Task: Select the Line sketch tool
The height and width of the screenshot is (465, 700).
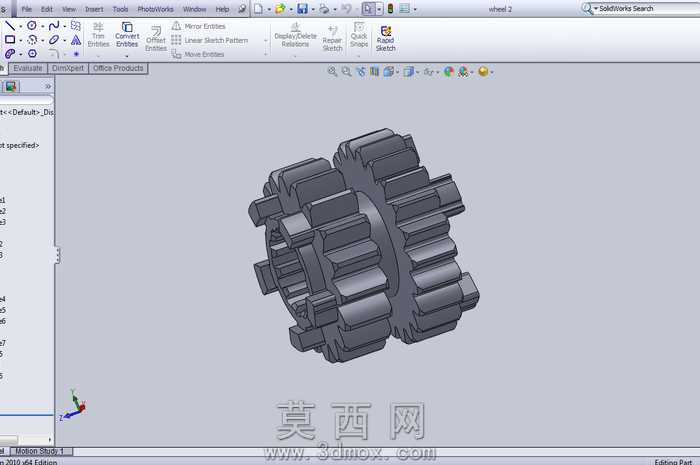Action: tap(10, 25)
